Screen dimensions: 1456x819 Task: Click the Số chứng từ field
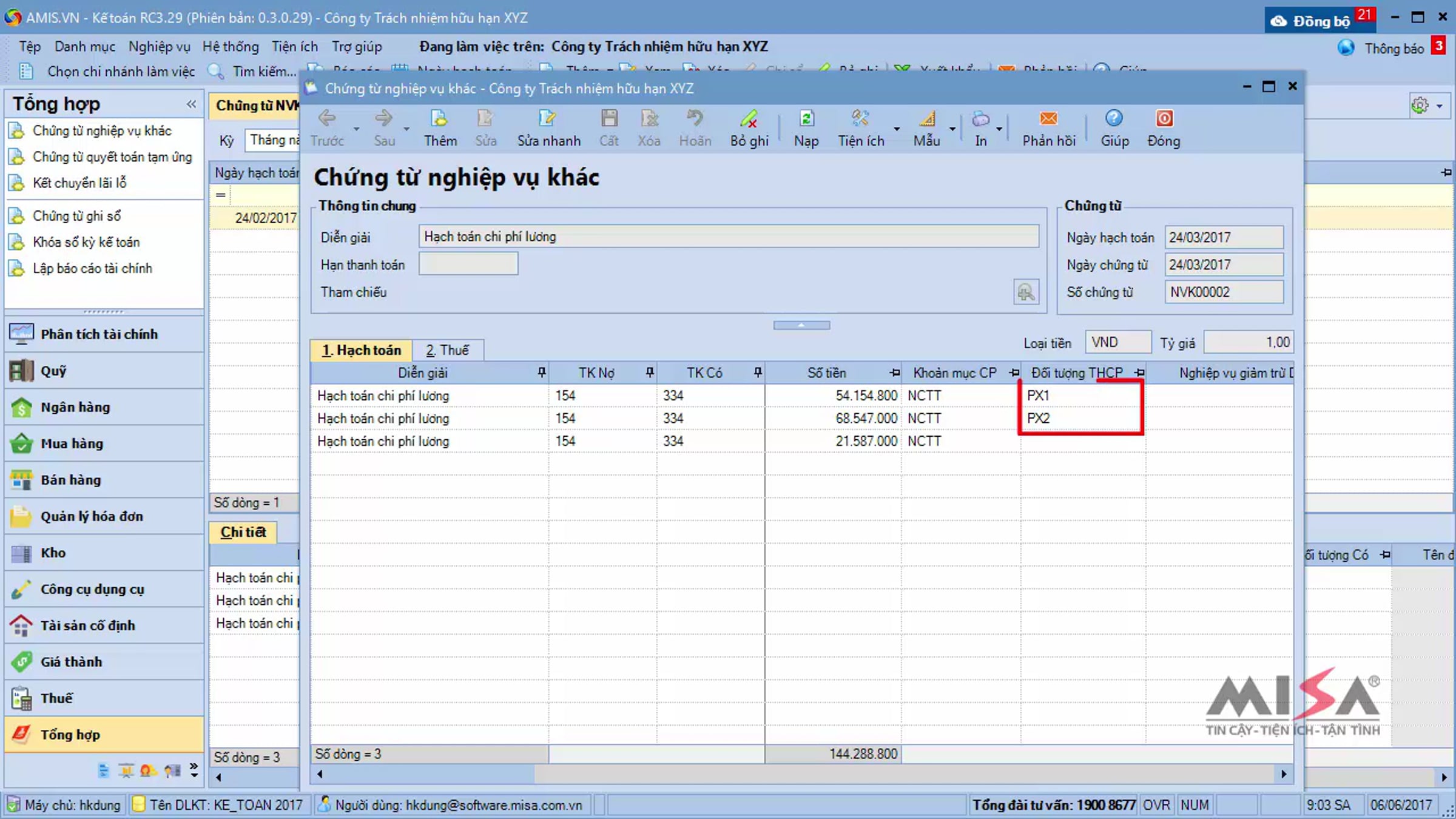(1224, 292)
